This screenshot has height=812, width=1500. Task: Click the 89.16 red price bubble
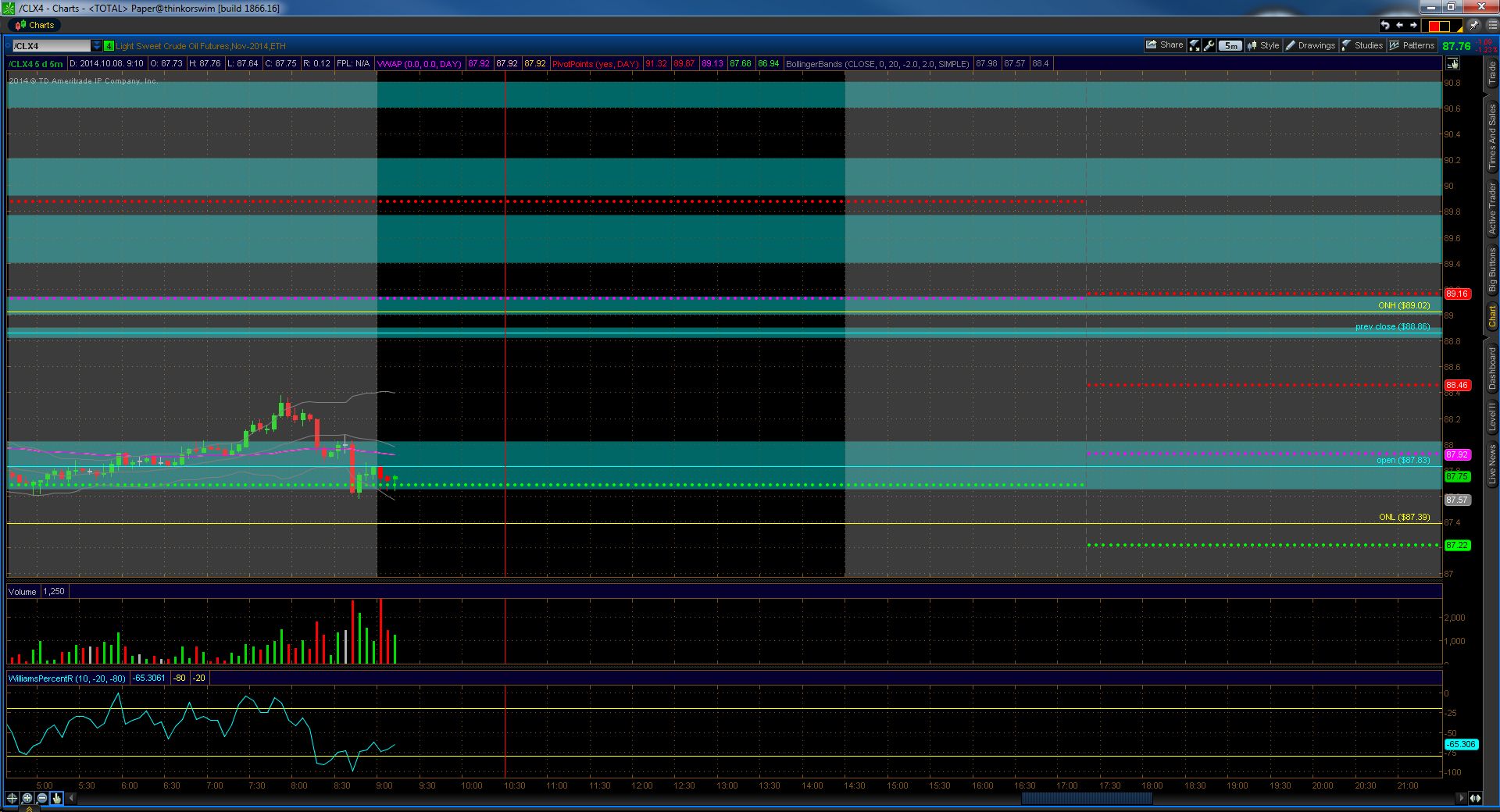click(1457, 294)
